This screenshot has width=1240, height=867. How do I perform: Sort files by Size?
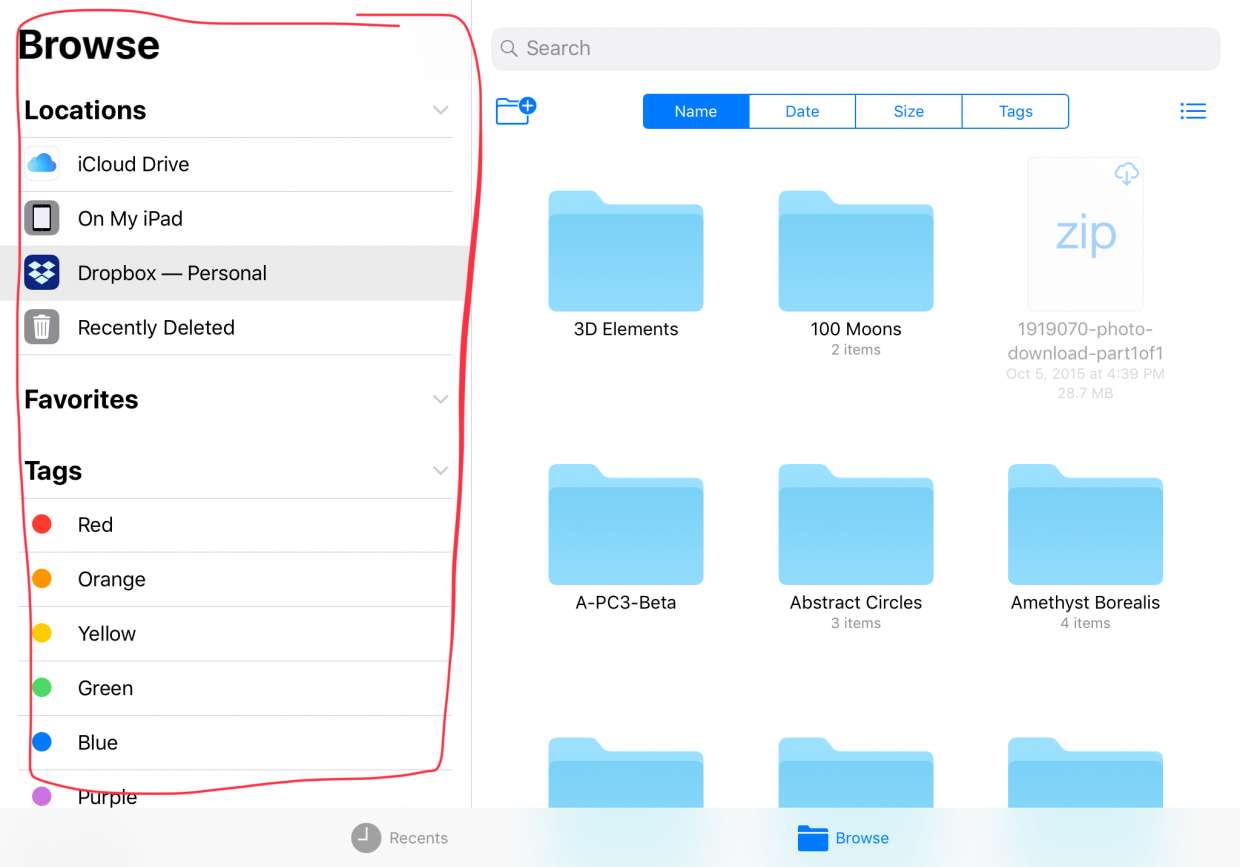point(908,112)
